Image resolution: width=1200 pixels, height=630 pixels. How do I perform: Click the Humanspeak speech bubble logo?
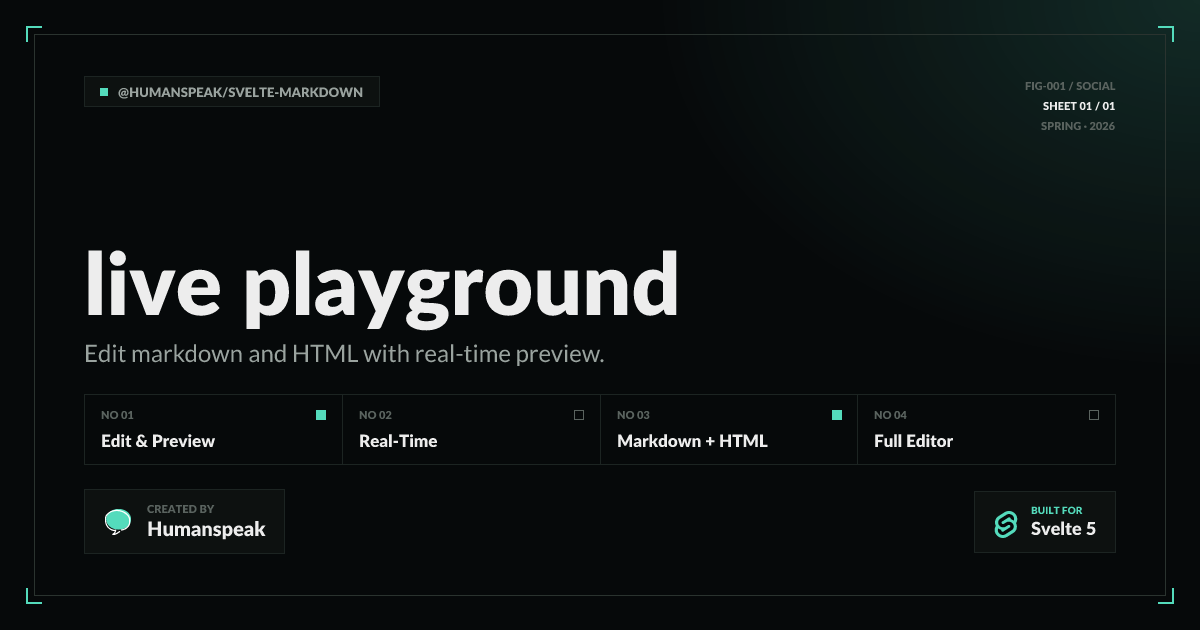(x=118, y=522)
